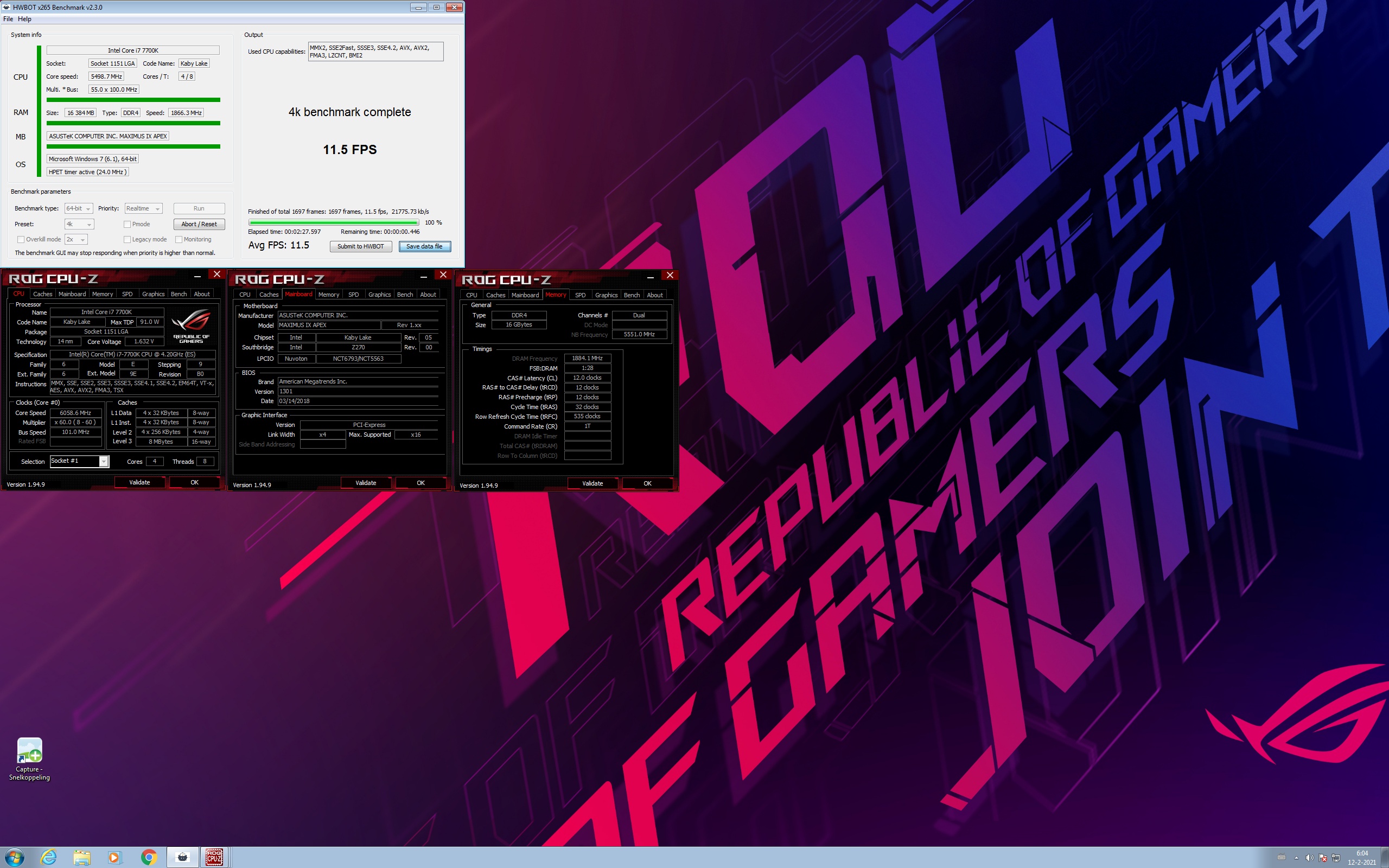The height and width of the screenshot is (868, 1389).
Task: Launch Google Chrome from taskbar
Action: point(149,857)
